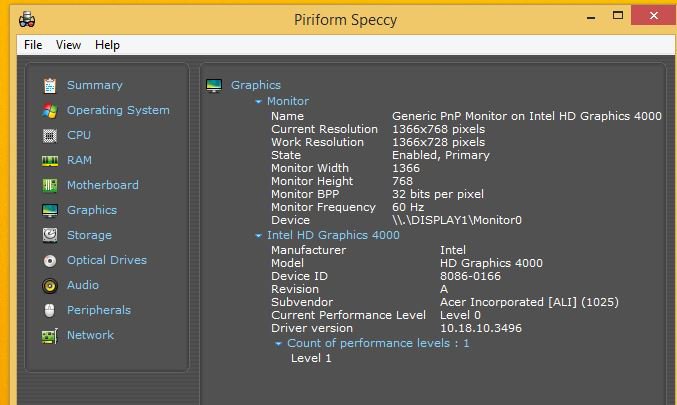Click the Operating System Windows flag icon
Screen dimensions: 677x405
click(x=50, y=111)
